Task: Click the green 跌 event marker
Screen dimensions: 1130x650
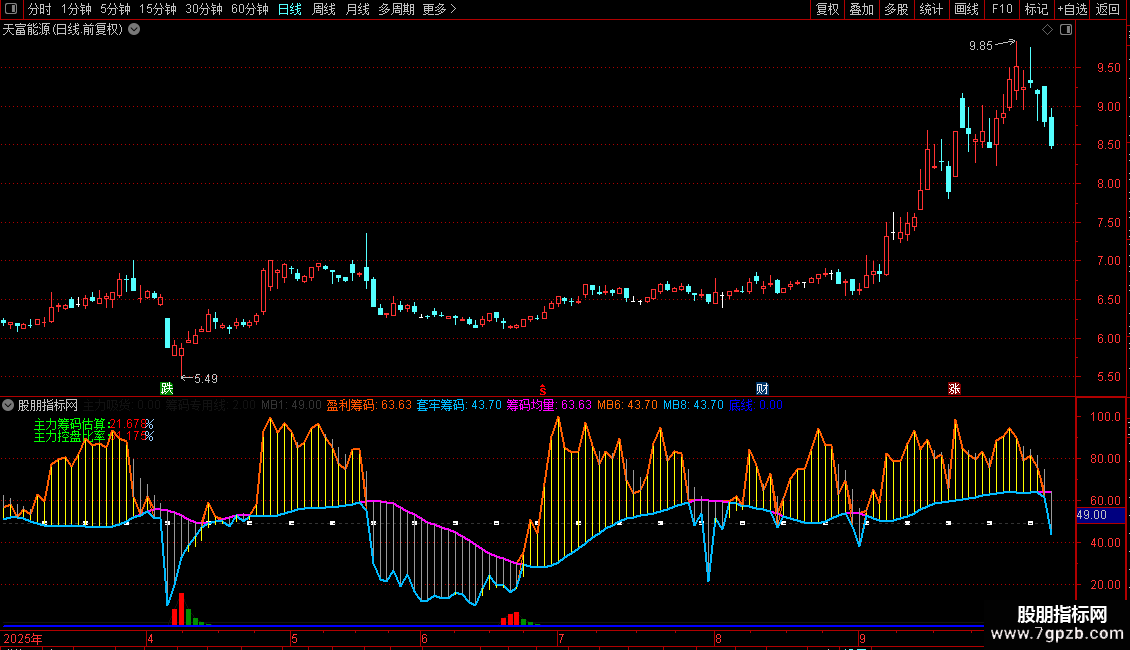Action: [x=166, y=388]
